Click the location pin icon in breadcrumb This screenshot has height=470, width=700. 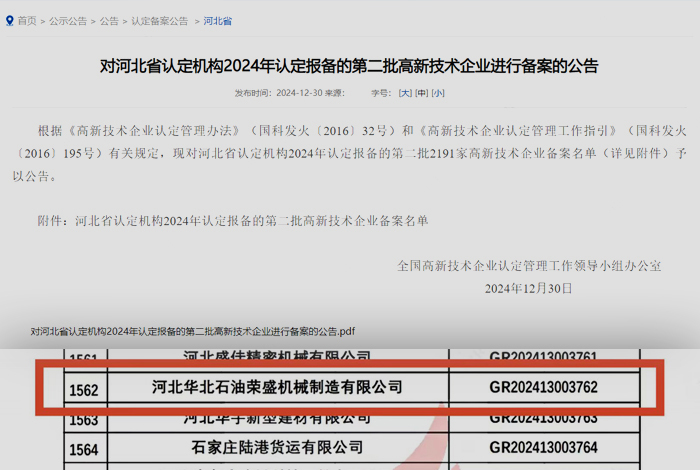[x=9, y=21]
